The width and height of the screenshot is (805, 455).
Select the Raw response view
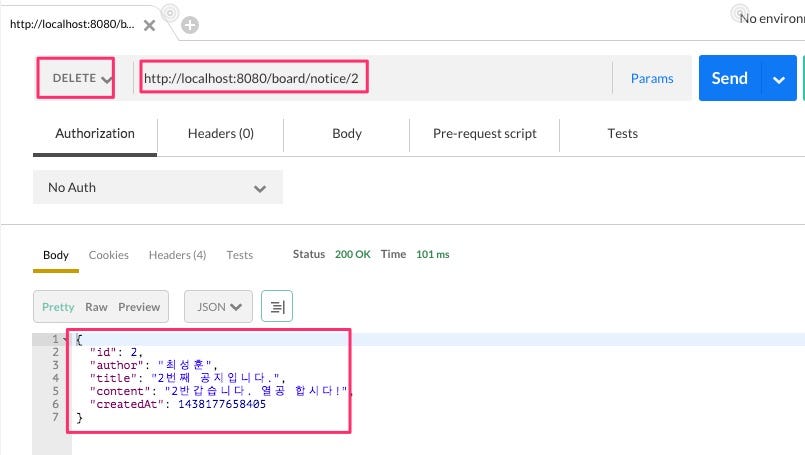(x=97, y=307)
